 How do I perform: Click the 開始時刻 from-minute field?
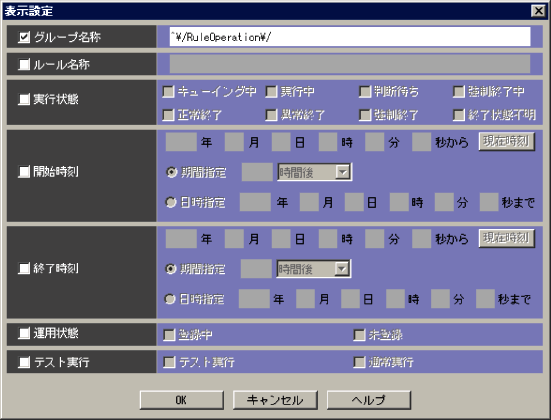[375, 142]
